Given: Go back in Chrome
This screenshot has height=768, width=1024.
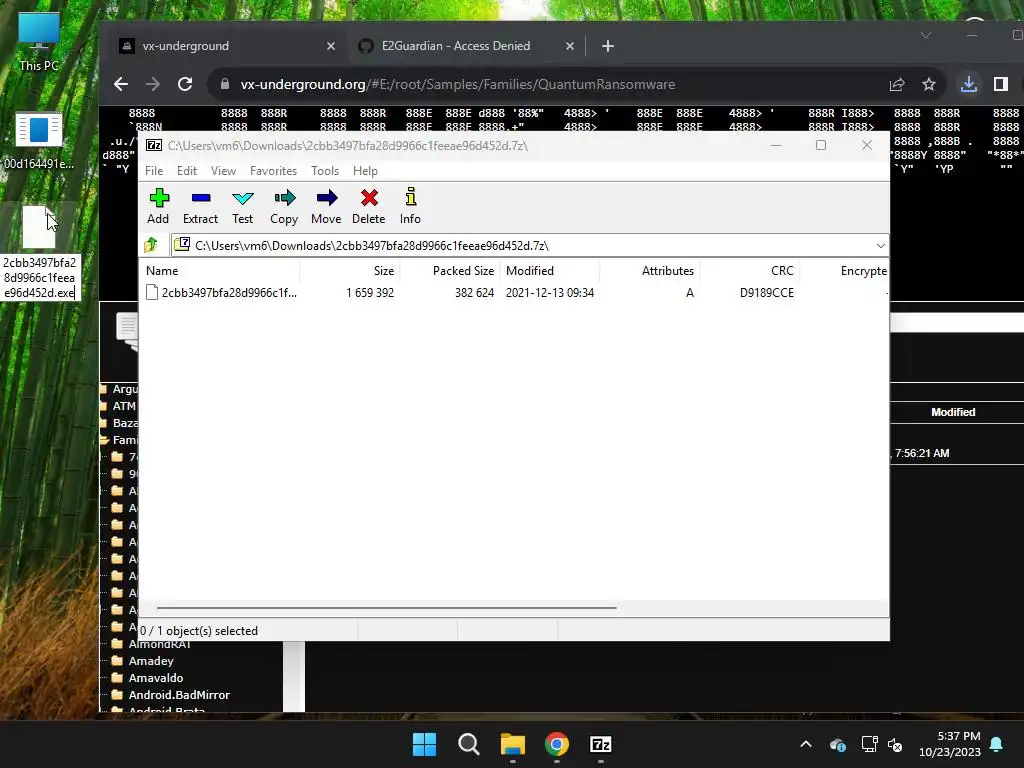Looking at the screenshot, I should tap(121, 84).
